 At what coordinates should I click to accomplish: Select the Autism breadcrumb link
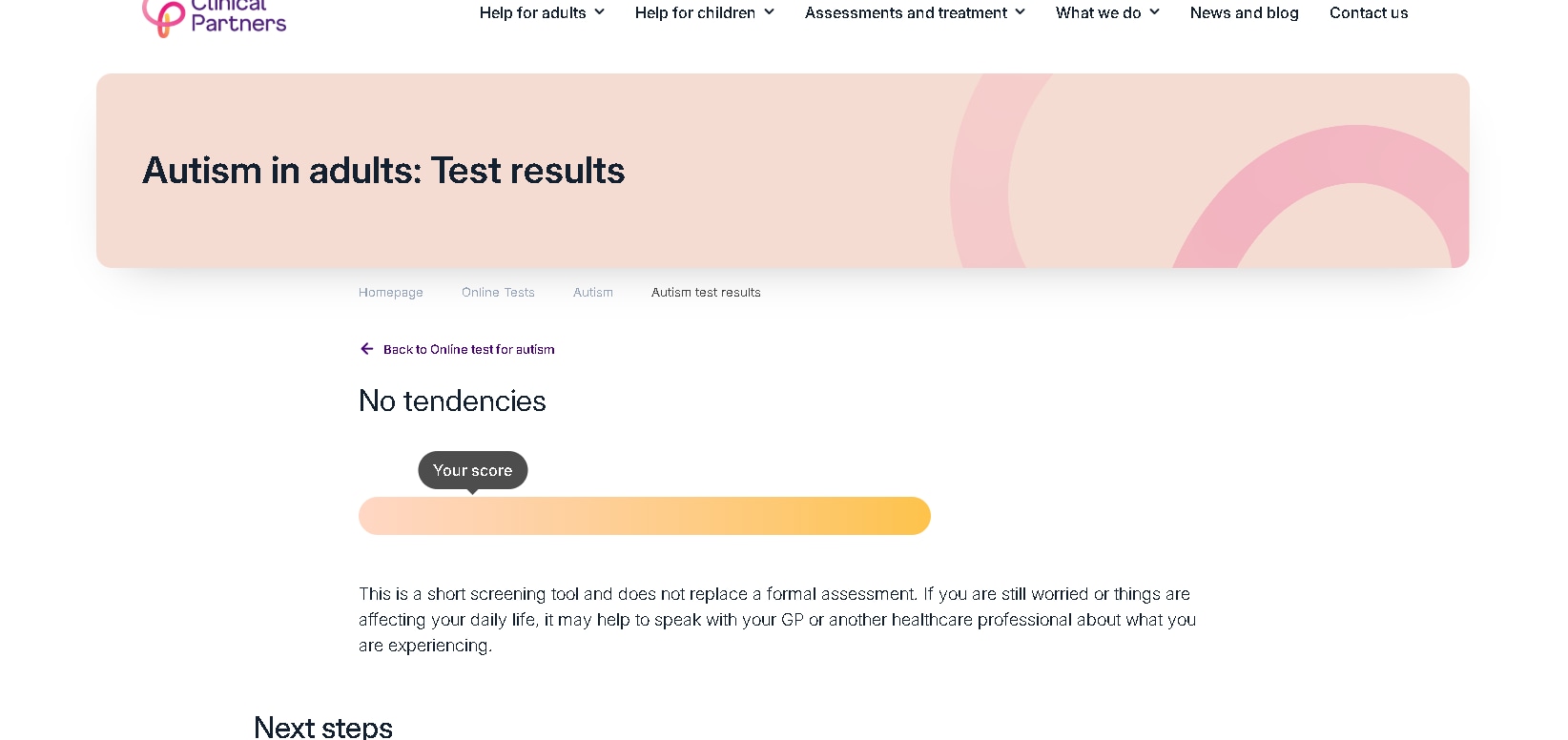tap(593, 293)
